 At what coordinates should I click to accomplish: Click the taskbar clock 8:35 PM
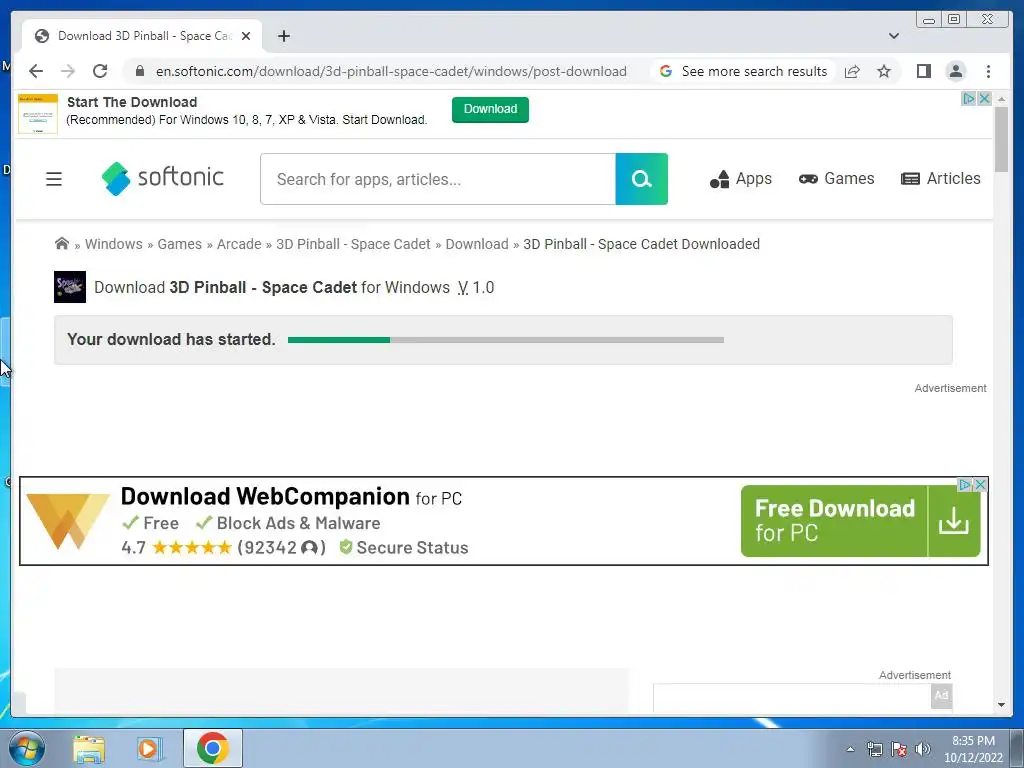pos(973,748)
